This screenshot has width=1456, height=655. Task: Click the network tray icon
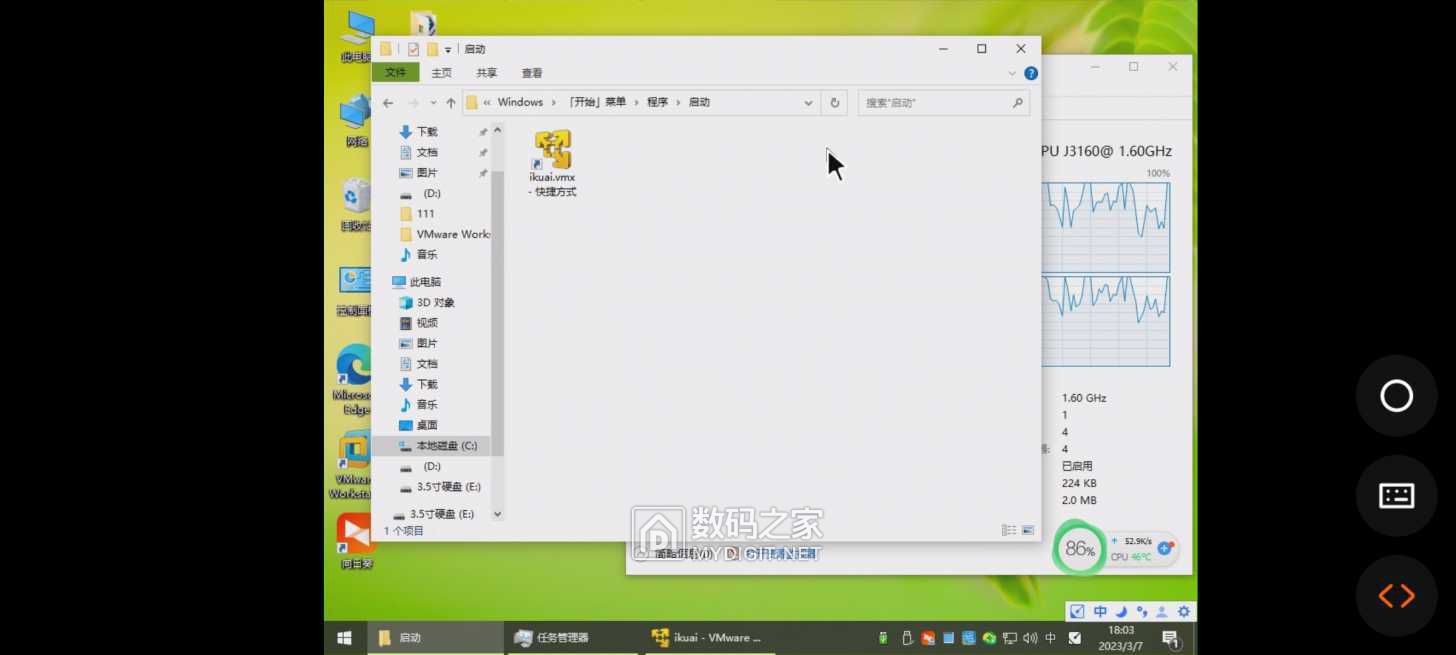(1010, 638)
